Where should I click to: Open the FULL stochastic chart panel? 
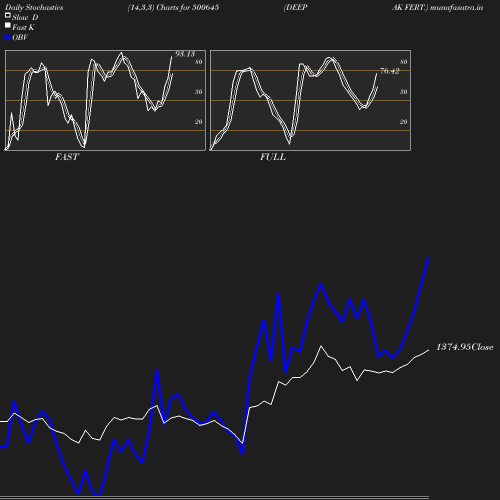point(310,100)
